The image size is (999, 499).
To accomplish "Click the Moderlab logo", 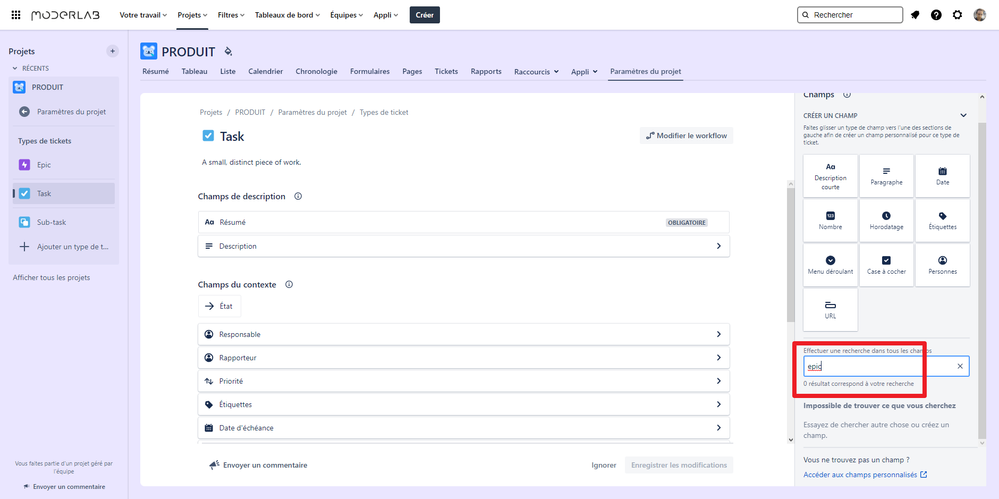I will tap(66, 15).
